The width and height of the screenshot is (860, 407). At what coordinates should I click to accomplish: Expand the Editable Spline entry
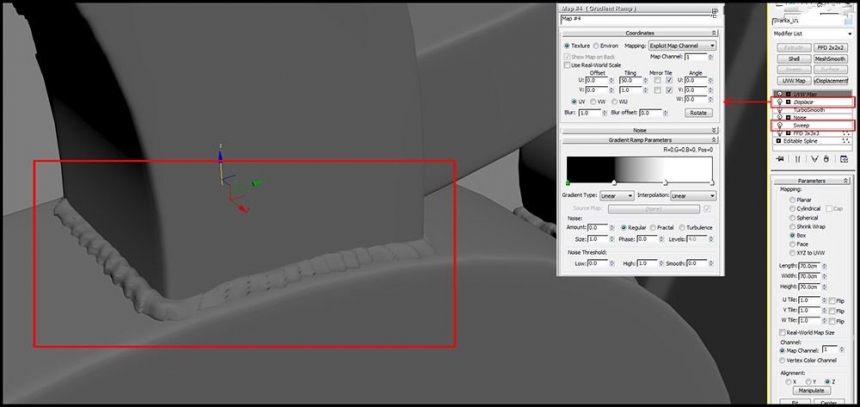[779, 141]
